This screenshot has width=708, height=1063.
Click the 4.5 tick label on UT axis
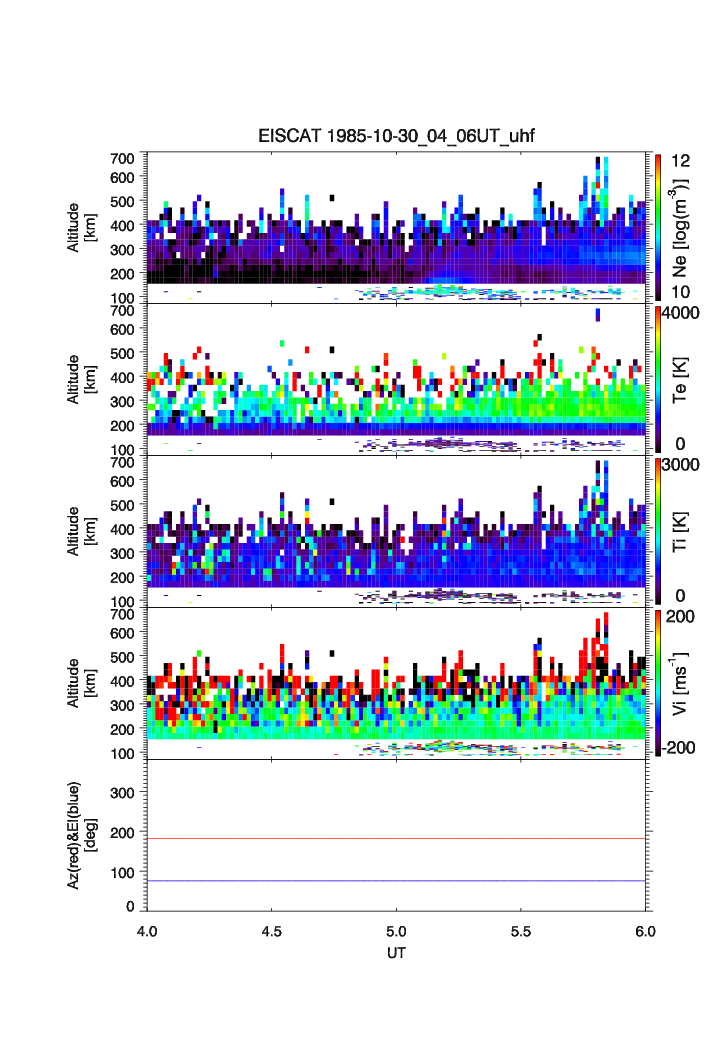pyautogui.click(x=271, y=930)
